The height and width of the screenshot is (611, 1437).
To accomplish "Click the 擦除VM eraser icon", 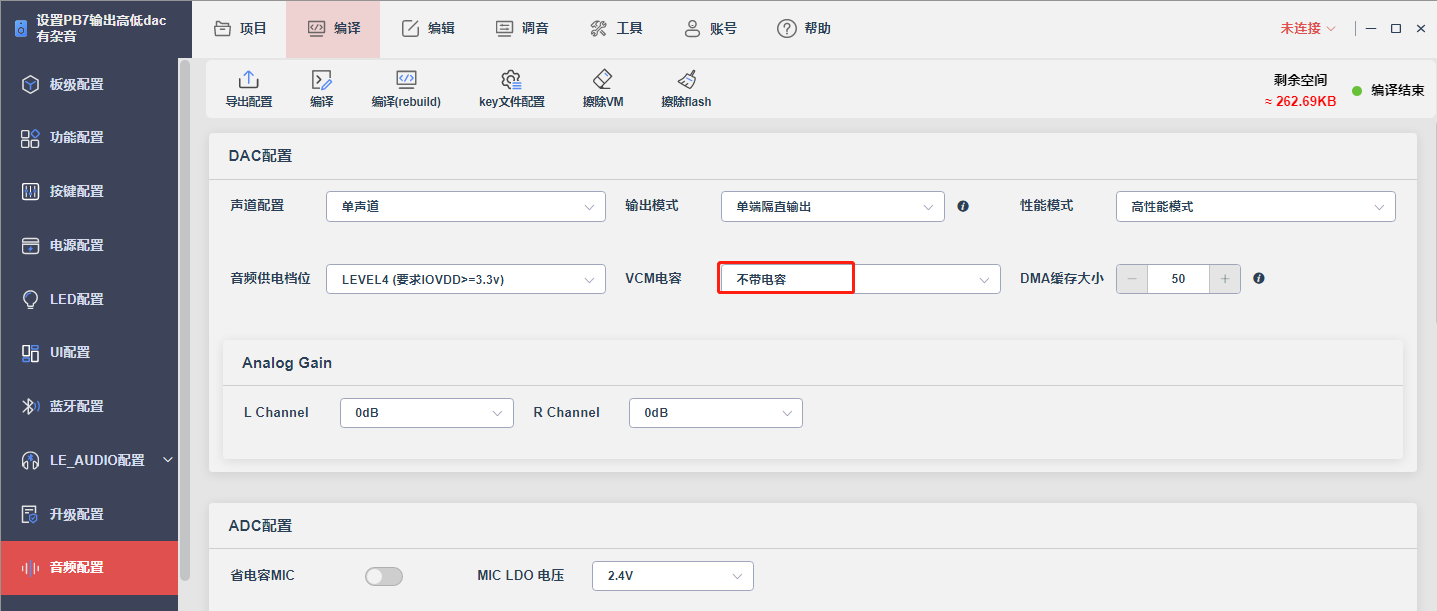I will (602, 80).
